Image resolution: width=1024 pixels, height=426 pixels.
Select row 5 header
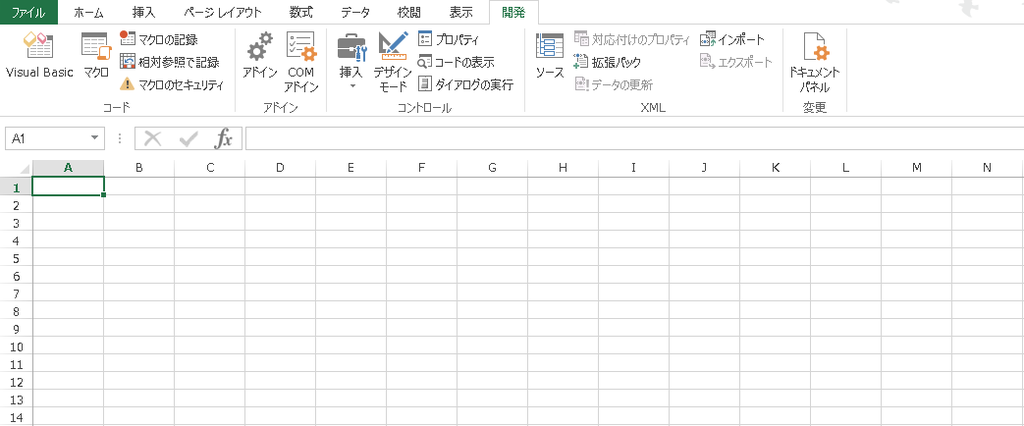pyautogui.click(x=16, y=257)
